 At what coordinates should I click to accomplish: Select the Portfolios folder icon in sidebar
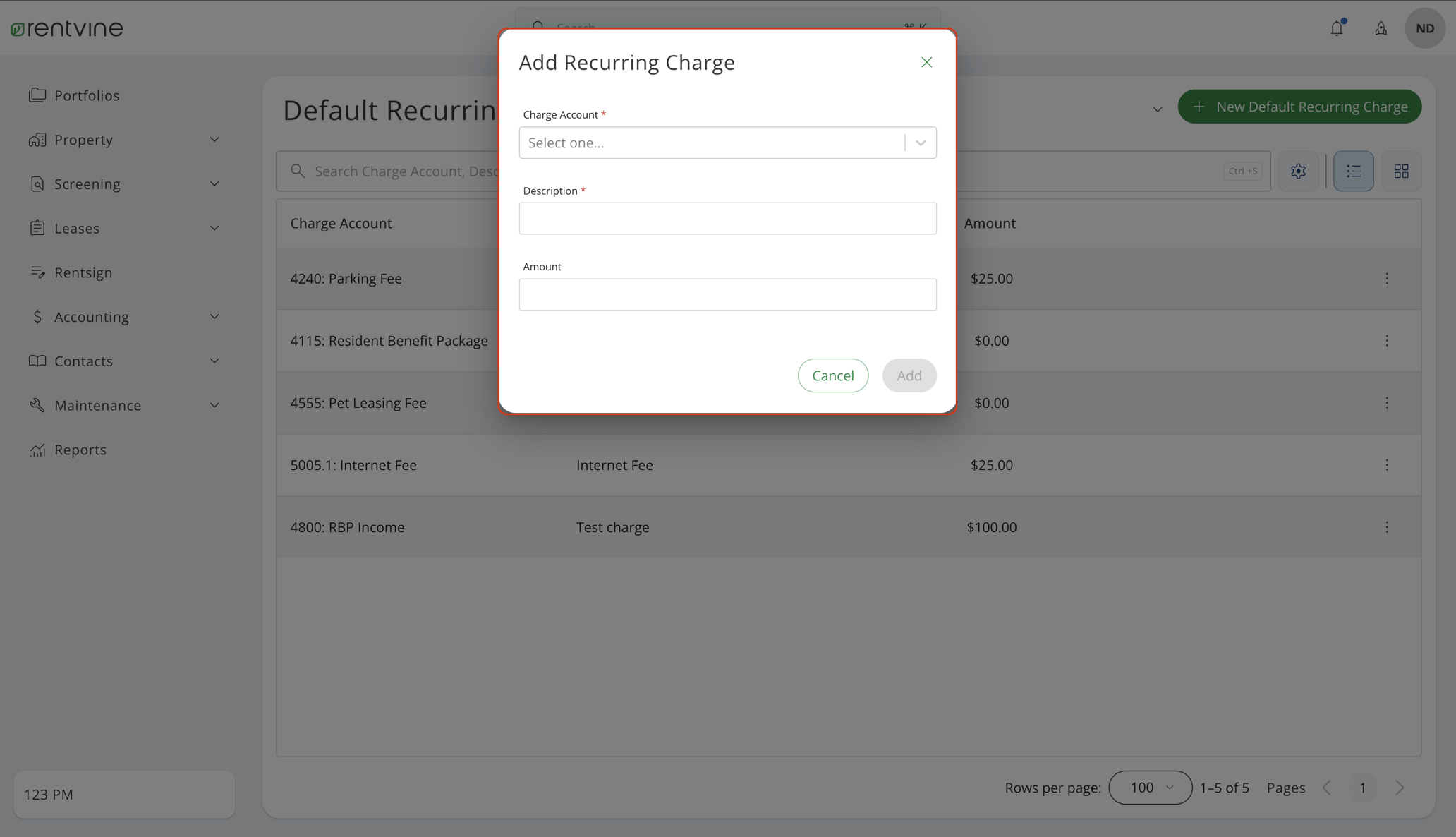[38, 95]
